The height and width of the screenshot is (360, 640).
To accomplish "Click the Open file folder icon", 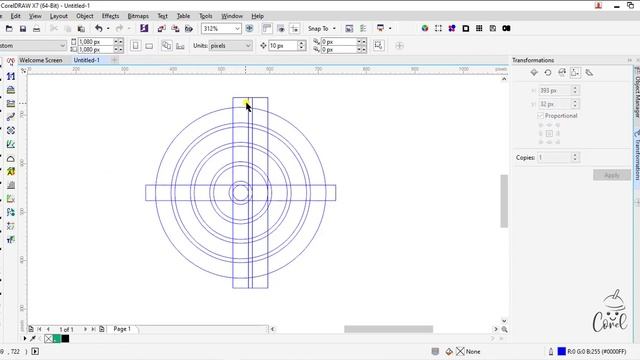I will [x=9, y=29].
